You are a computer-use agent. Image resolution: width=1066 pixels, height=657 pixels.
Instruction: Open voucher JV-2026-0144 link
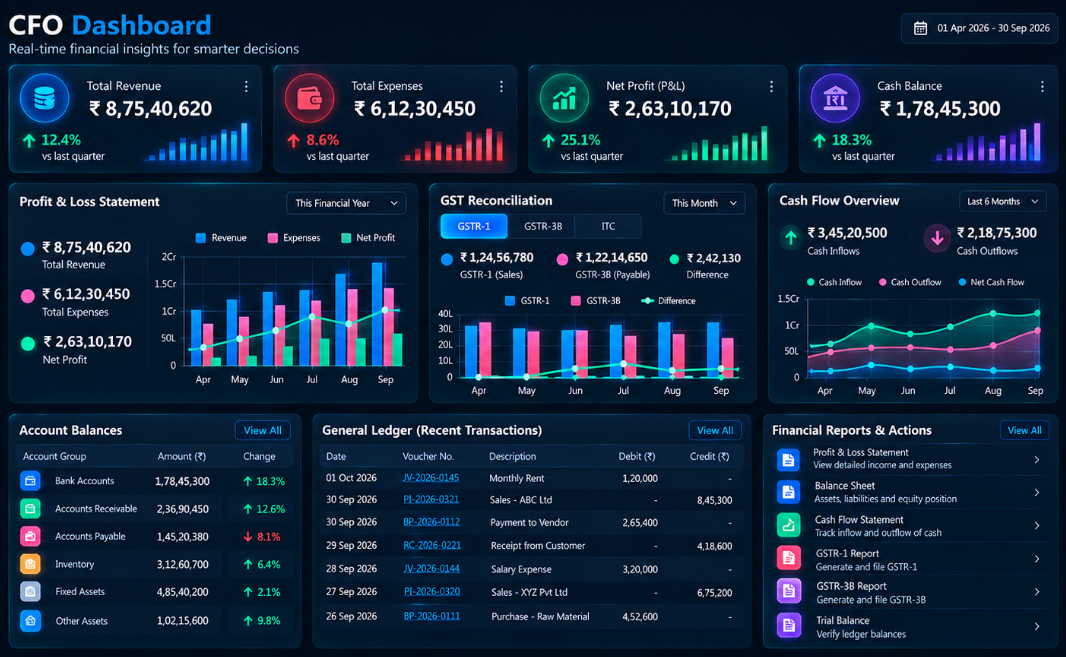(431, 569)
